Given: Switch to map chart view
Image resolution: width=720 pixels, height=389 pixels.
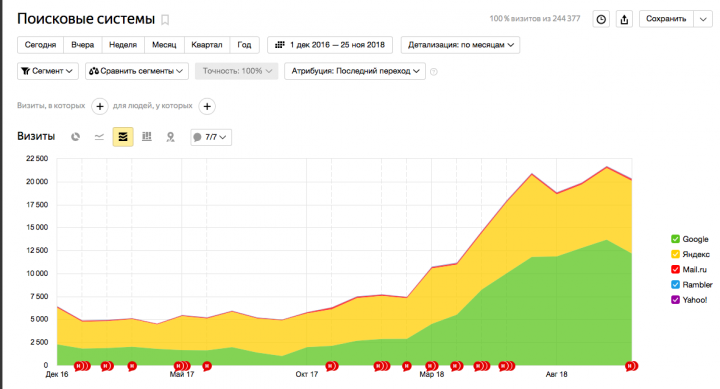Looking at the screenshot, I should [x=170, y=137].
